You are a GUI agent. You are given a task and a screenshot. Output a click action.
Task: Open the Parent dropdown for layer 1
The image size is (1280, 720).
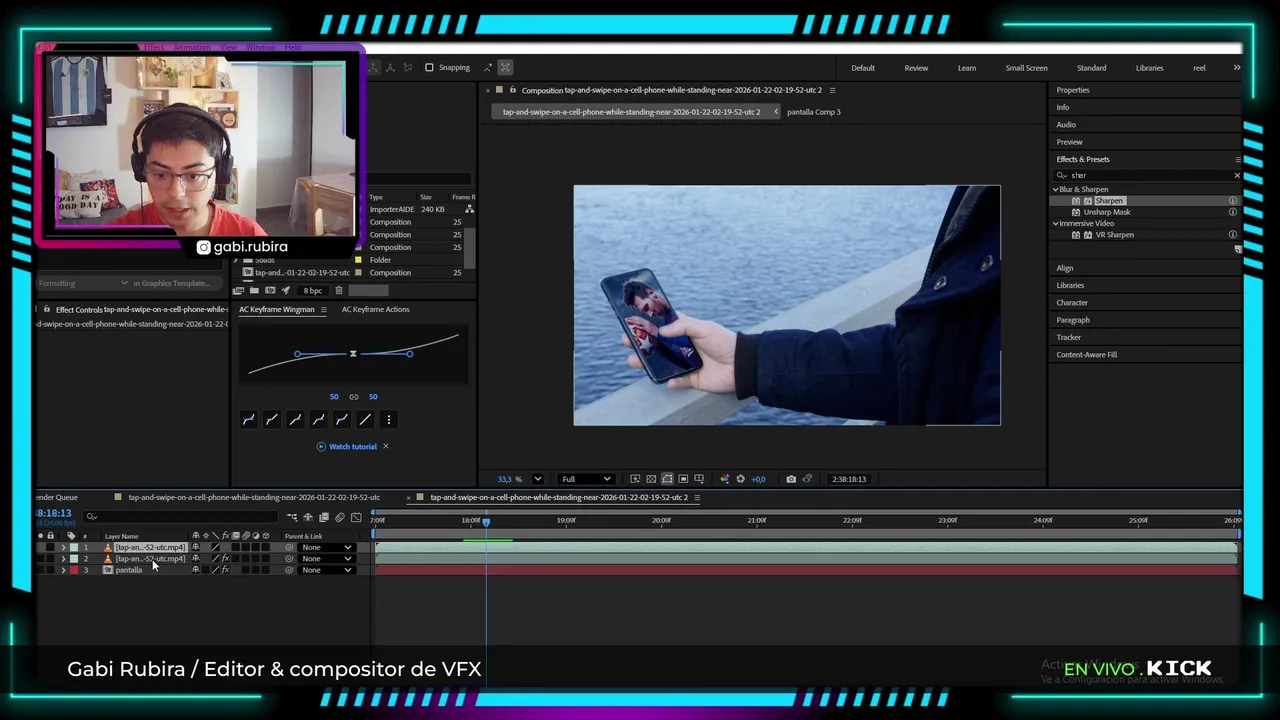[x=326, y=548]
